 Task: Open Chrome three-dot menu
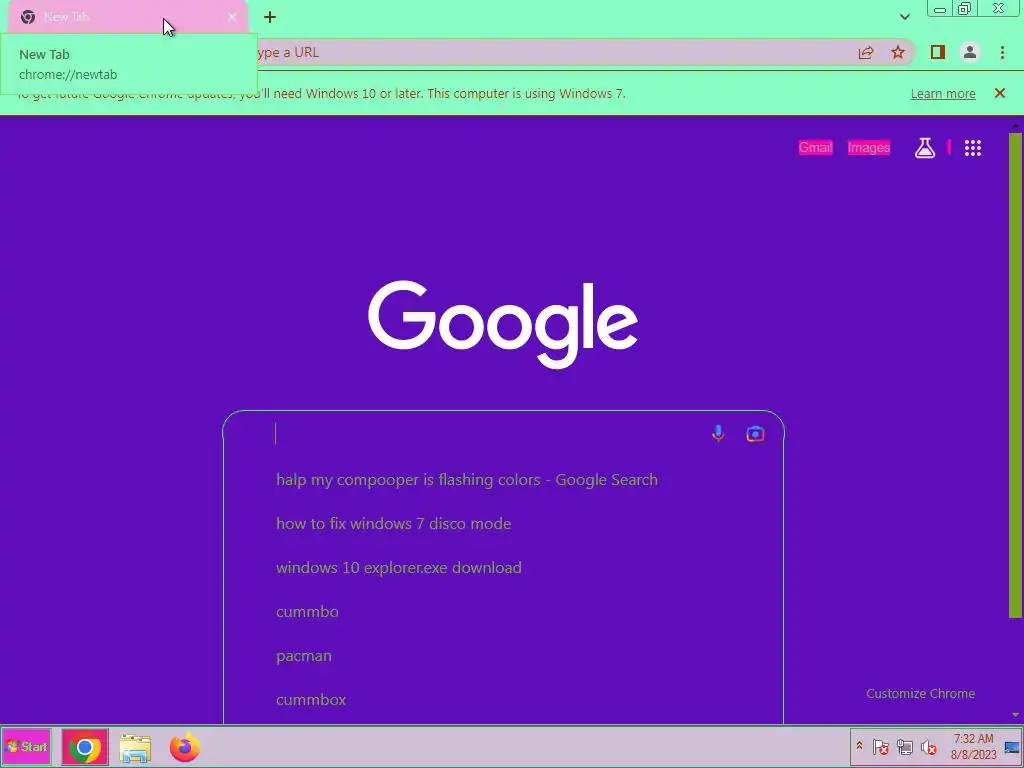tap(1002, 52)
